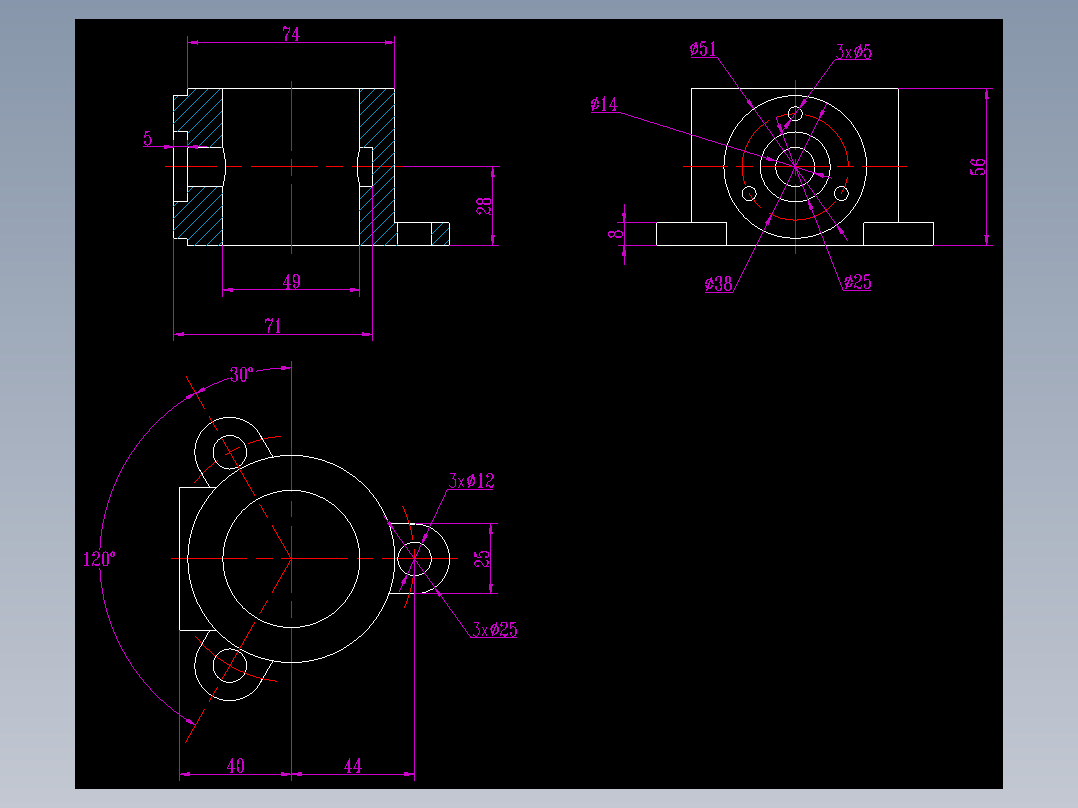The width and height of the screenshot is (1078, 808).
Task: Click the 5 depth dimension label
Action: point(148,139)
